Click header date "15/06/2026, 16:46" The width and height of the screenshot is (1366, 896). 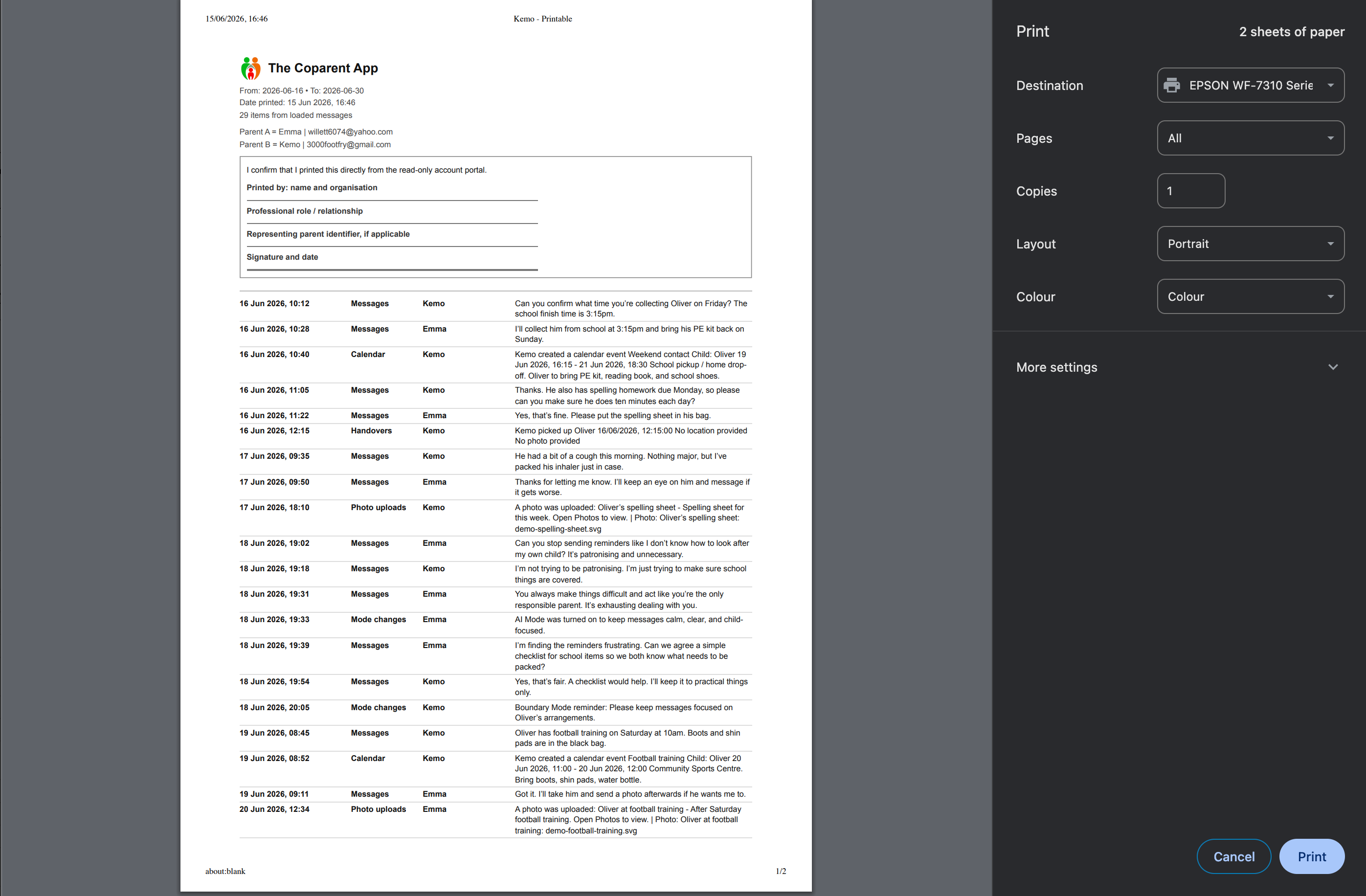[x=236, y=19]
